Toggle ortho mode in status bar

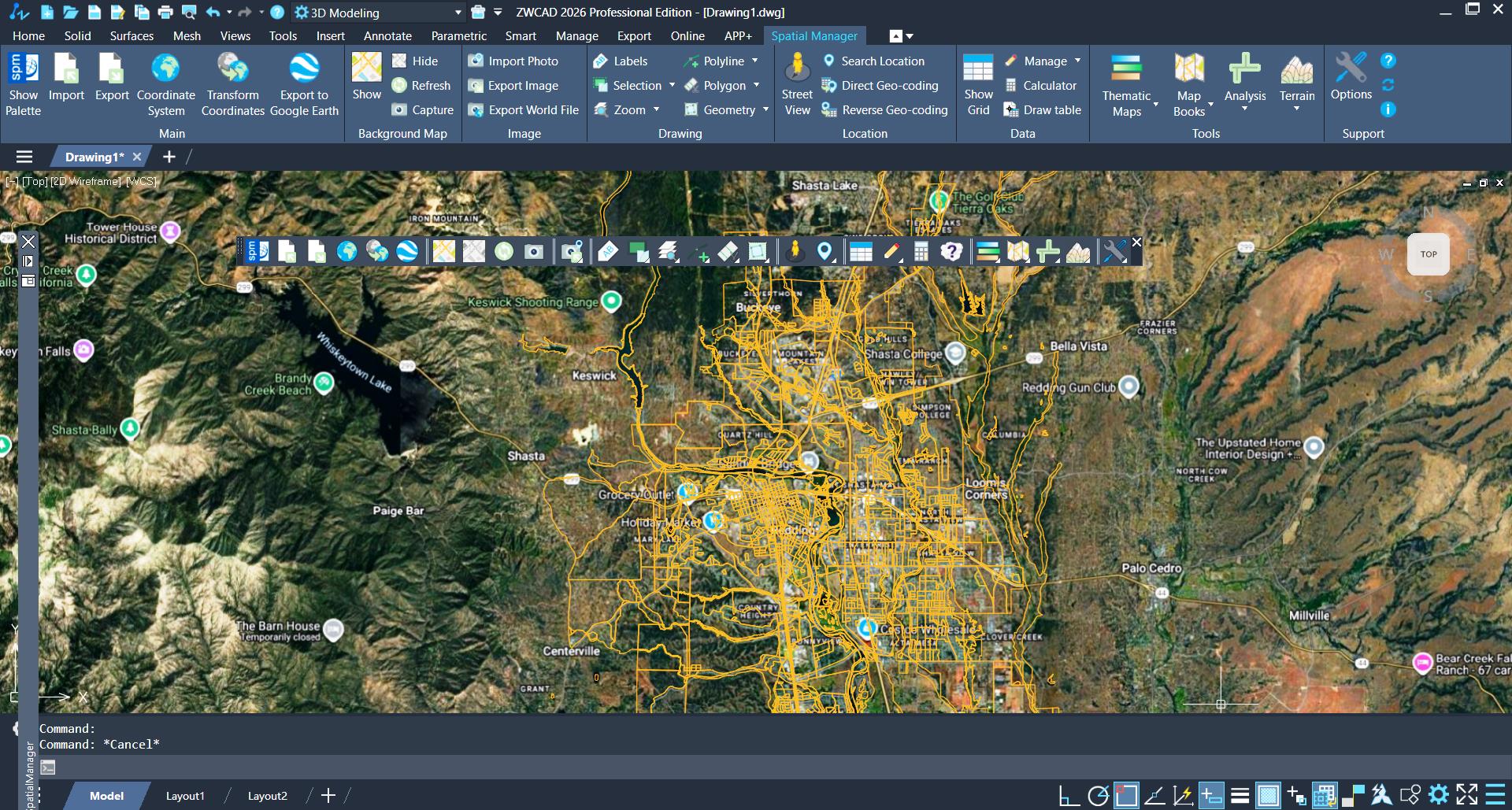pyautogui.click(x=1069, y=795)
